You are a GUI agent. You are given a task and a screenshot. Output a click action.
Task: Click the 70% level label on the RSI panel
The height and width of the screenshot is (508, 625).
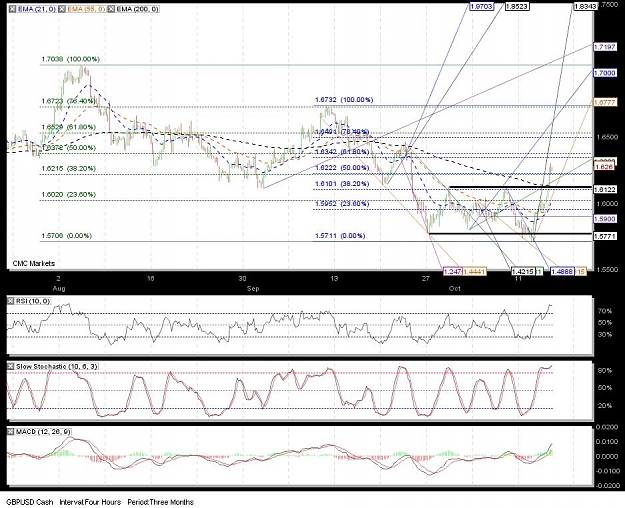pyautogui.click(x=605, y=311)
